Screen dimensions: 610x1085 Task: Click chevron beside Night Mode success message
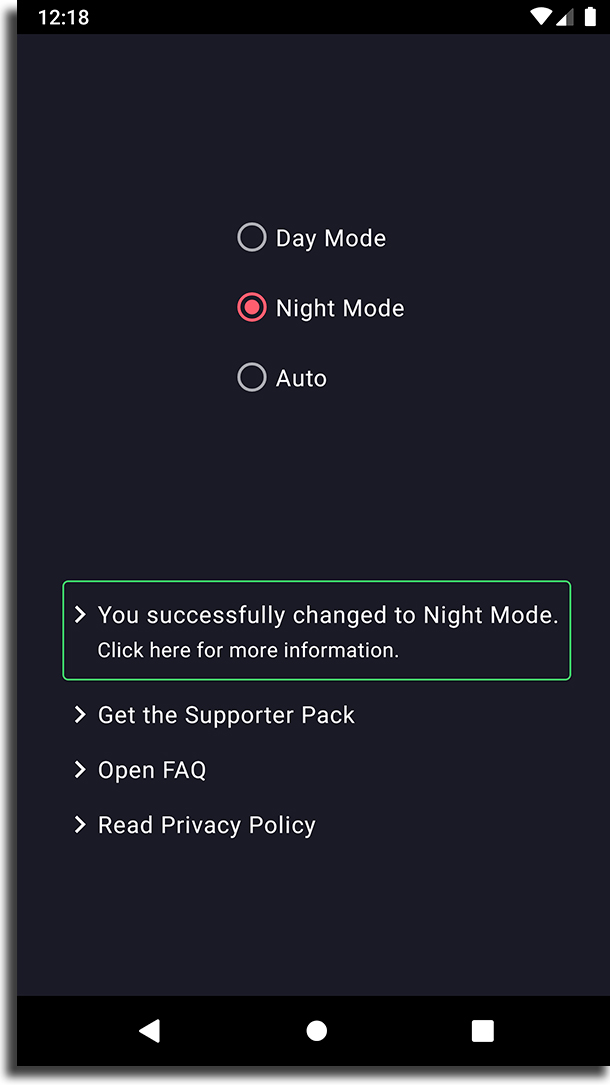coord(80,614)
